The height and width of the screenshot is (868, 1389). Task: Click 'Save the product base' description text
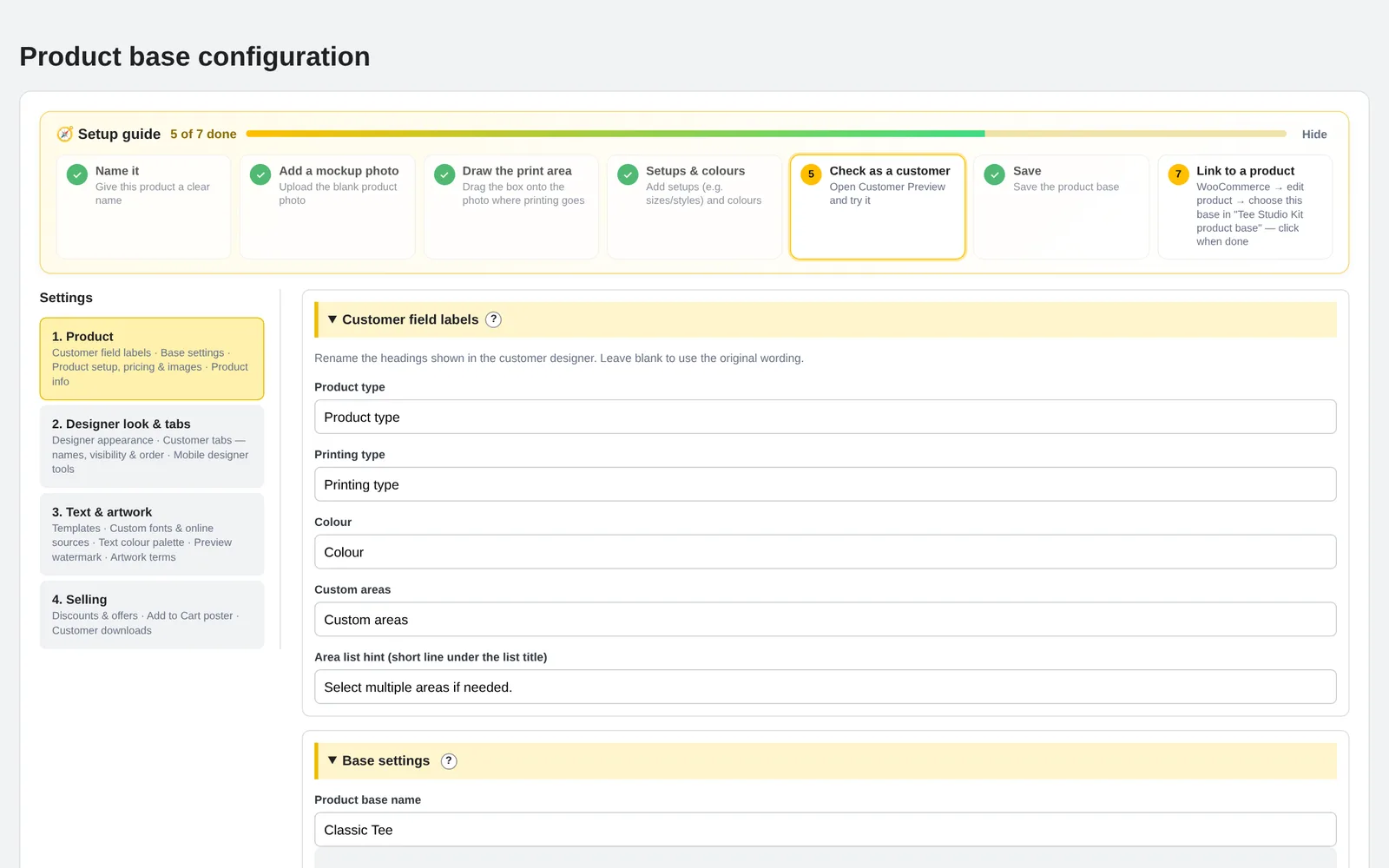(x=1066, y=187)
